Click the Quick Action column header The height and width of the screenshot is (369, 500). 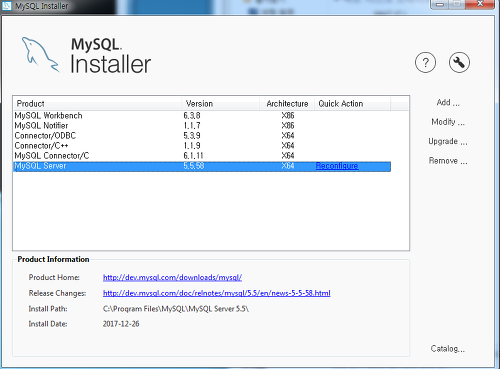(352, 104)
